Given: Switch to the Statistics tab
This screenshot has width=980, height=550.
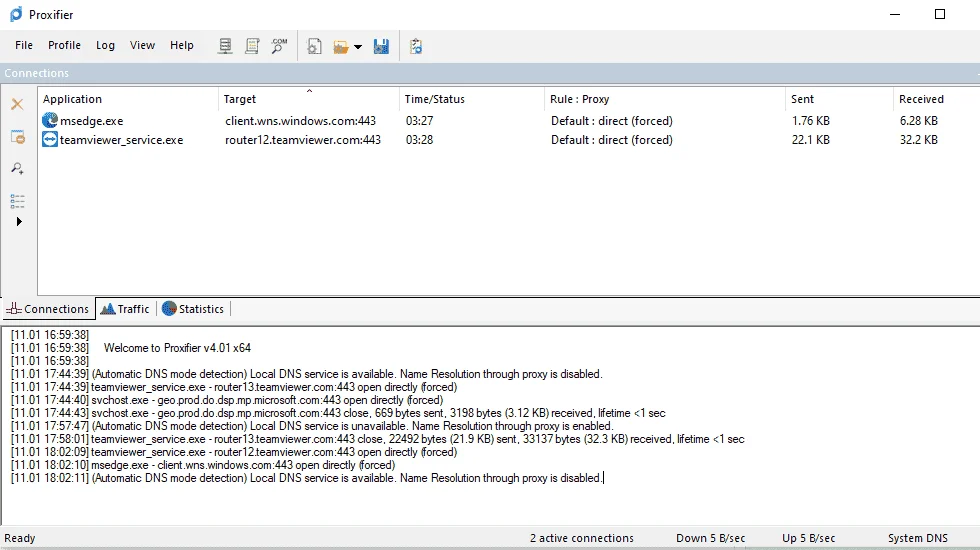Looking at the screenshot, I should 193,309.
